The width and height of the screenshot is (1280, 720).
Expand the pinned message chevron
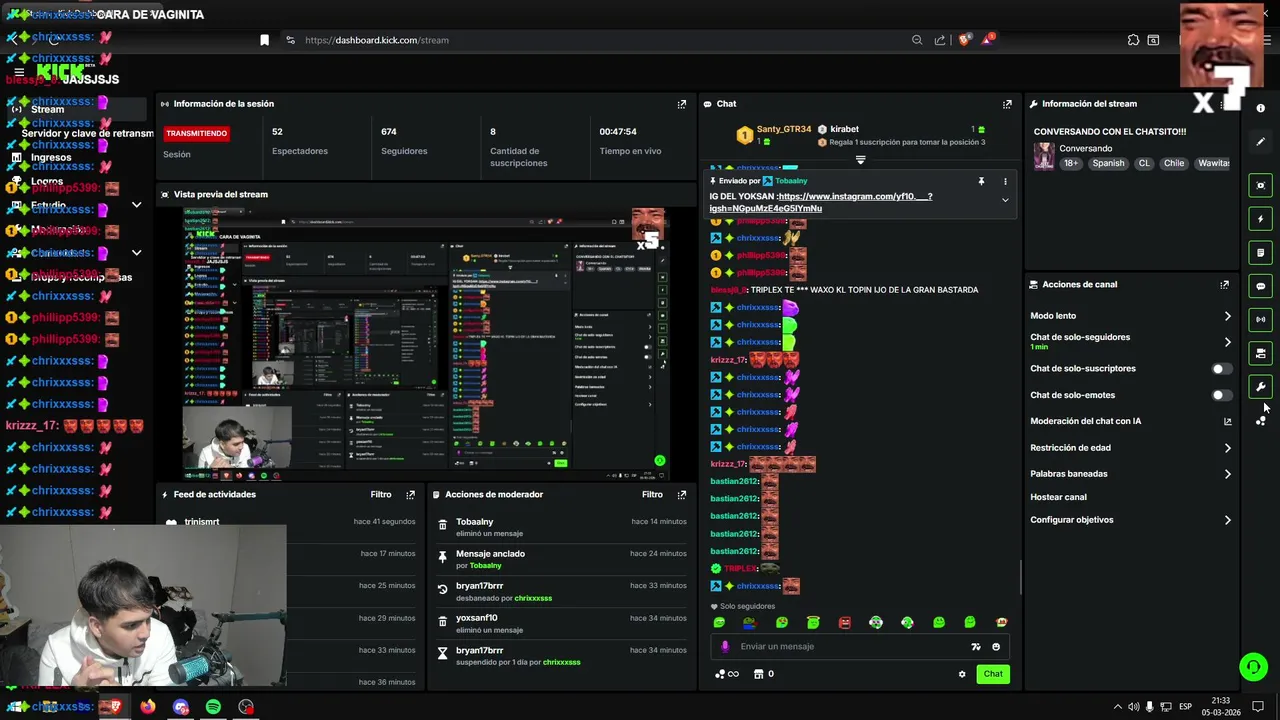point(1005,200)
